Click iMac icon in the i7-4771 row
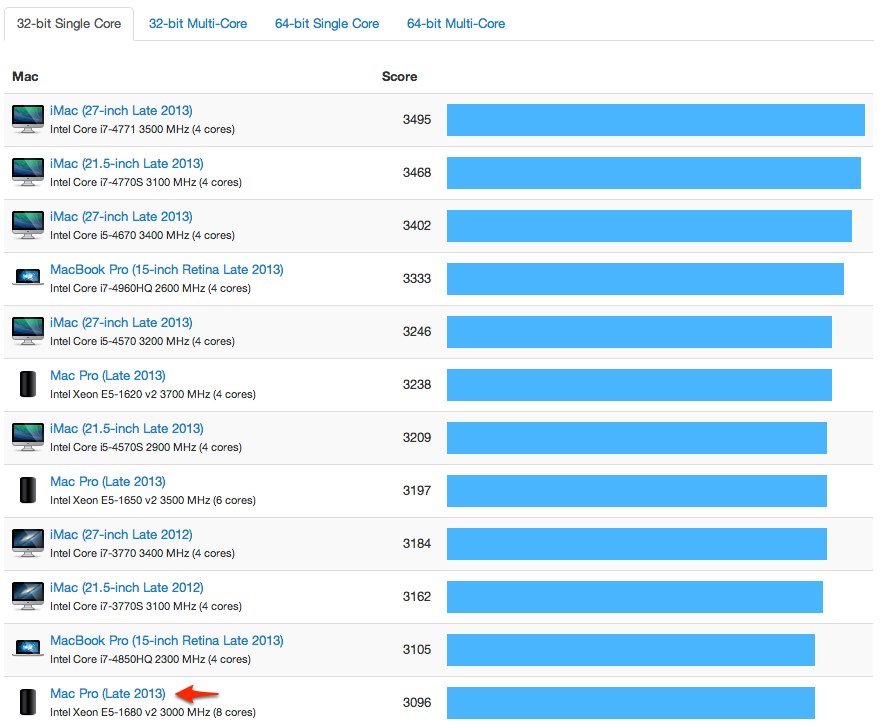 [28, 119]
